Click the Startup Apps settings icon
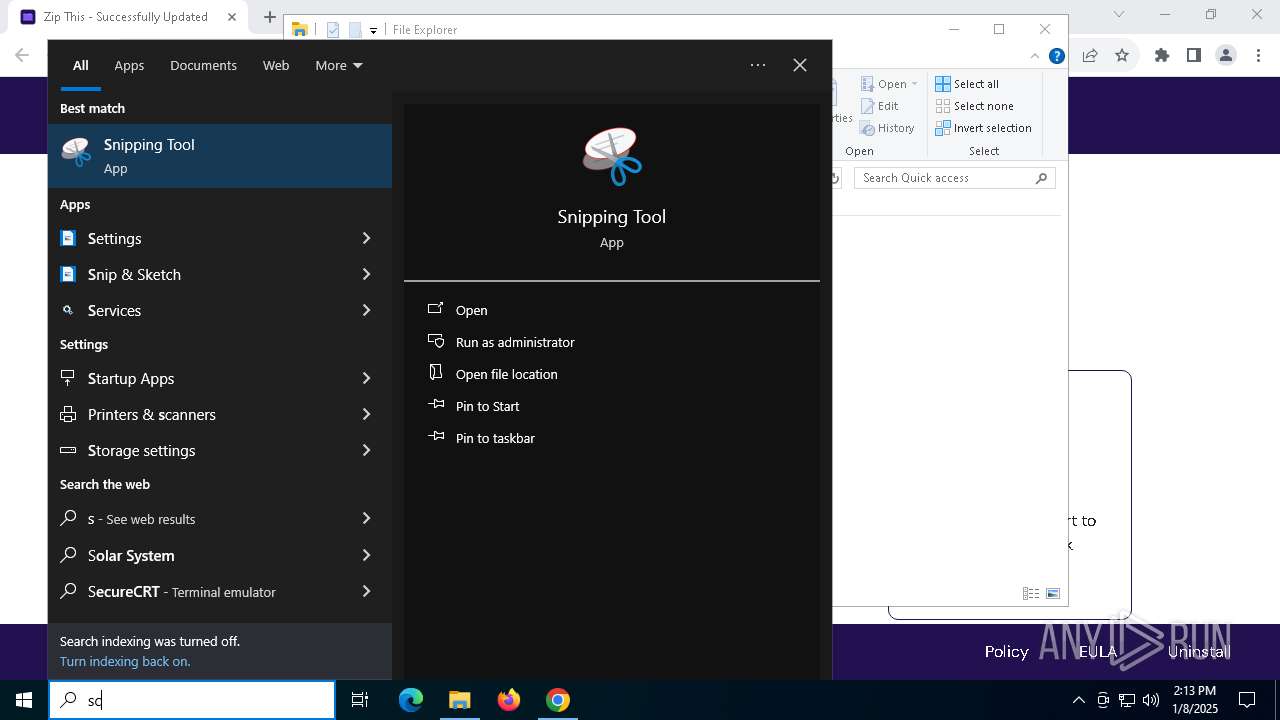 tap(68, 378)
